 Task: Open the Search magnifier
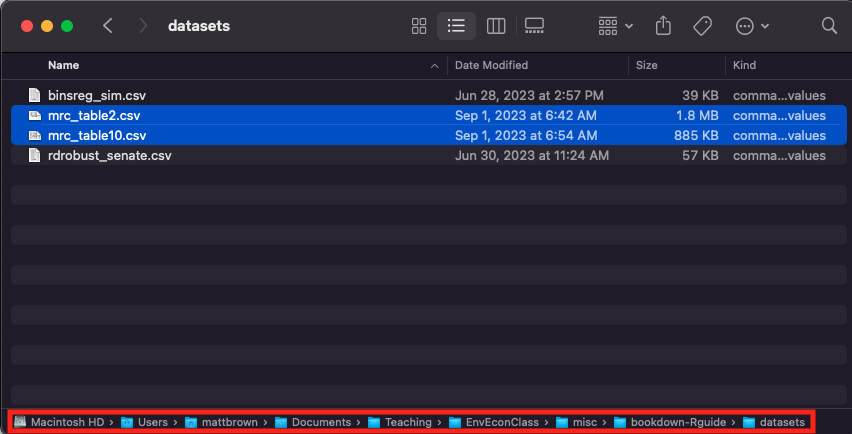(x=829, y=26)
